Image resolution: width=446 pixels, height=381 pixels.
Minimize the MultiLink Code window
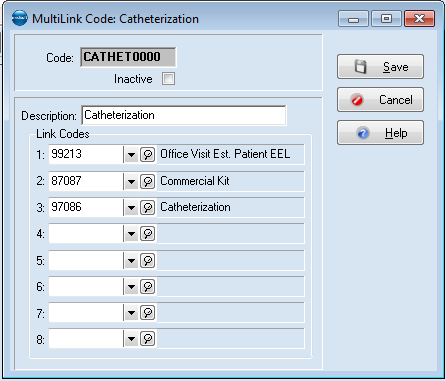tap(353, 18)
